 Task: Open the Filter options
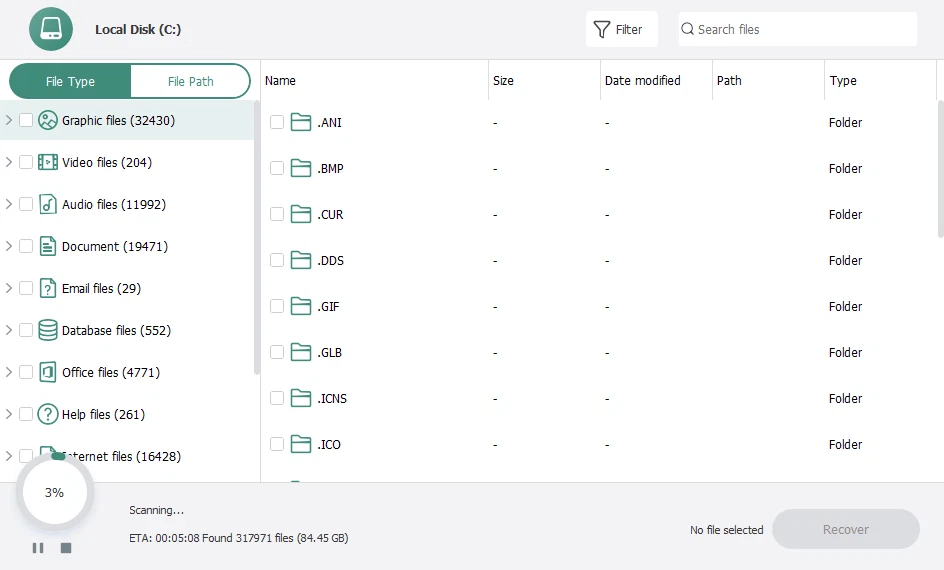pos(620,29)
